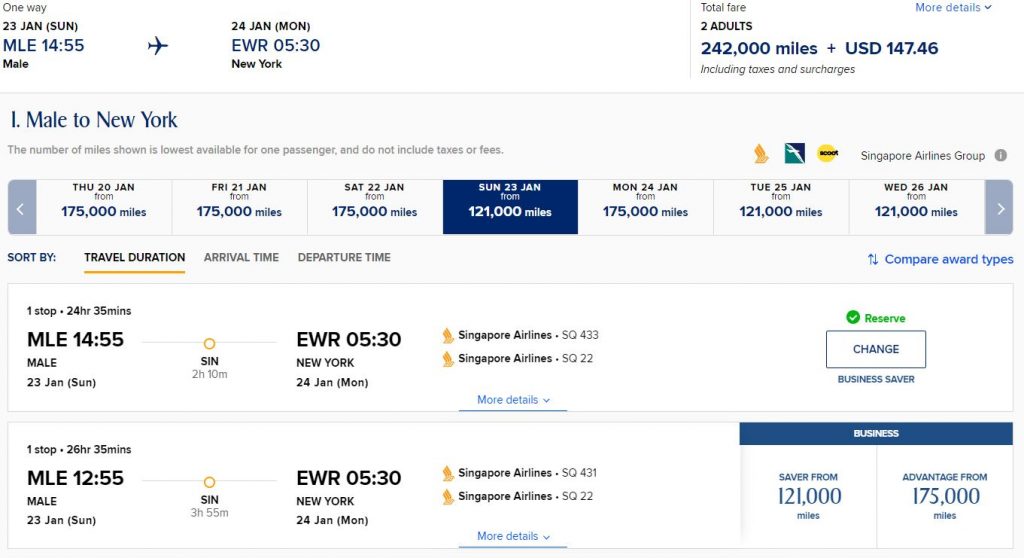Click the Singapore Airlines logo icon in legend
Screen dimensions: 1024x558
(x=761, y=154)
